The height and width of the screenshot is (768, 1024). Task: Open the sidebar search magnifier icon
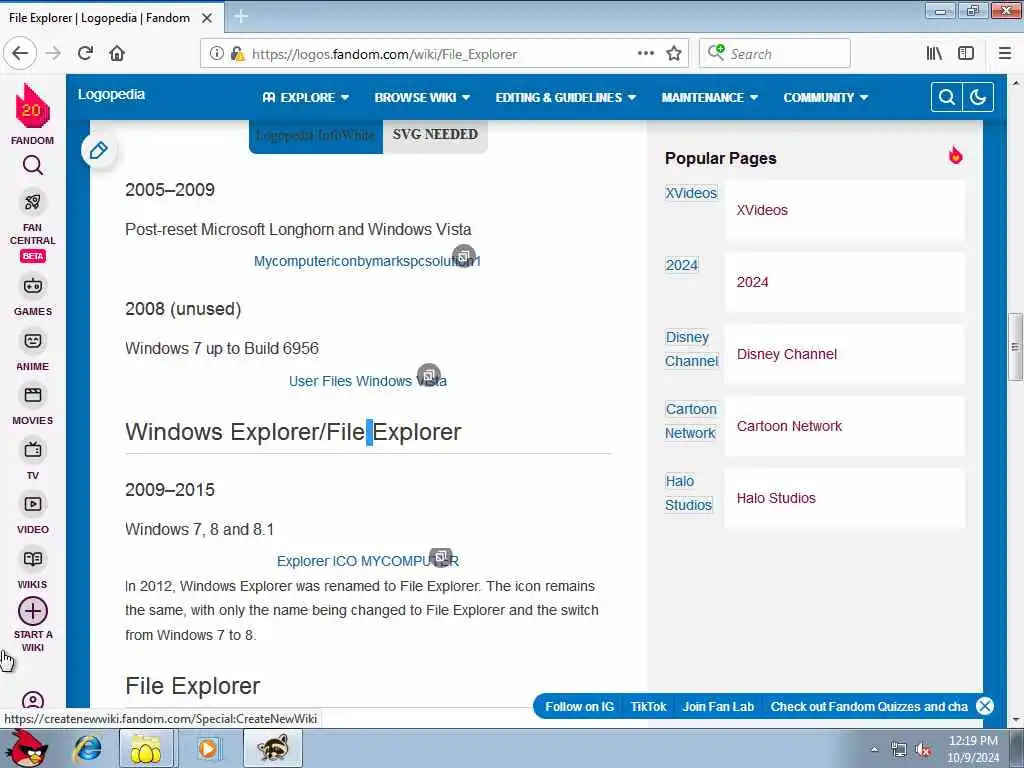33,165
